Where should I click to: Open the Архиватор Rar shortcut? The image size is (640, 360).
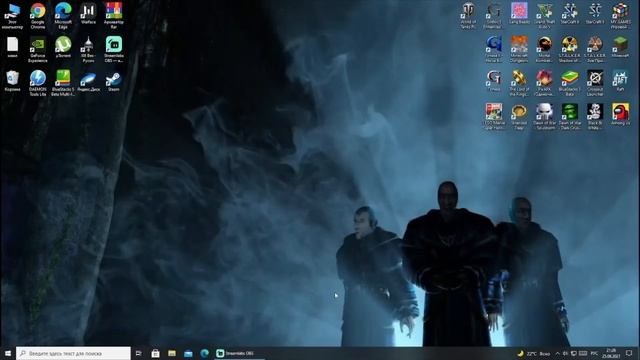pyautogui.click(x=113, y=16)
